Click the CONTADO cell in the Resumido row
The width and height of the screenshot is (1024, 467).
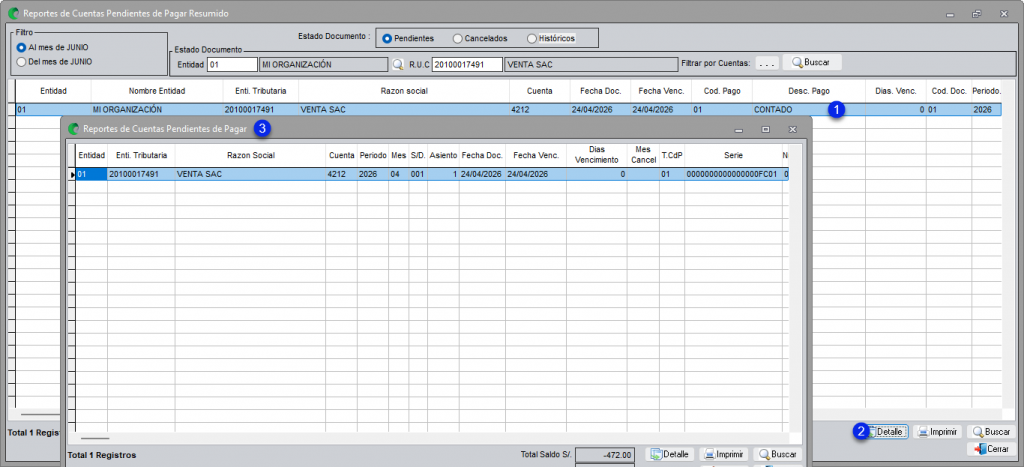pos(808,110)
